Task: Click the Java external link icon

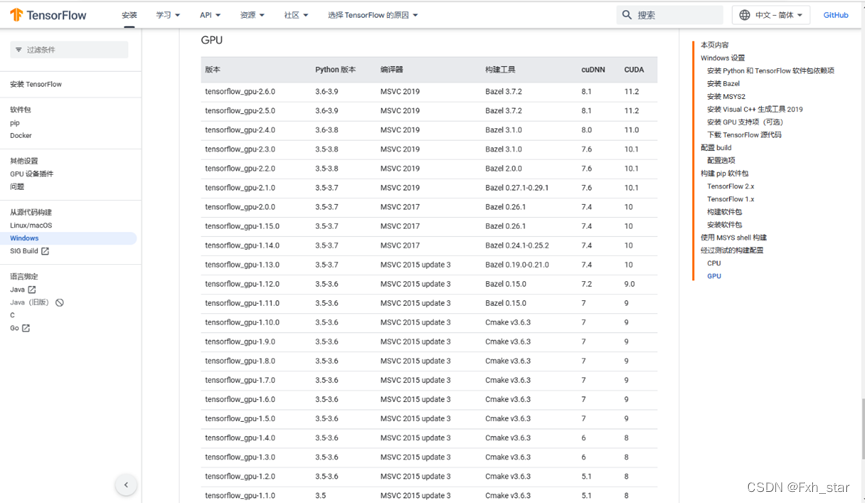Action: (x=32, y=290)
